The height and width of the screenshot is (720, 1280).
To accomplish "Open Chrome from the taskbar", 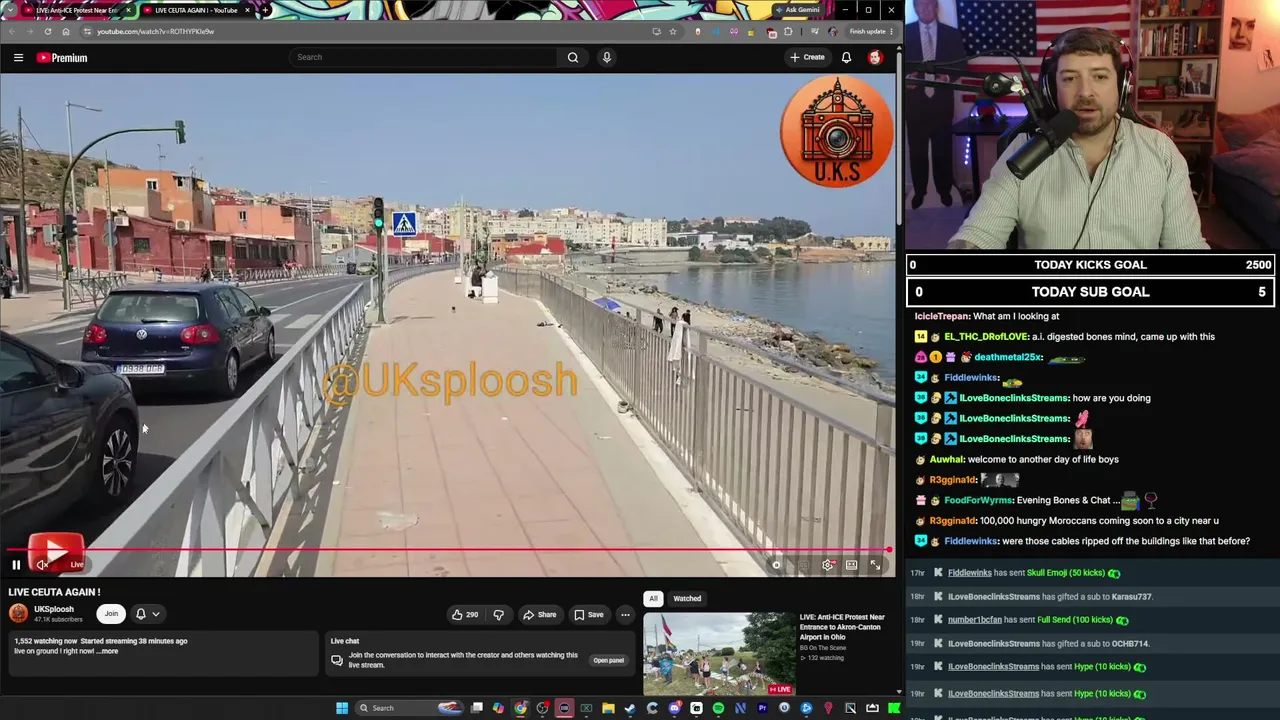I will coord(520,708).
